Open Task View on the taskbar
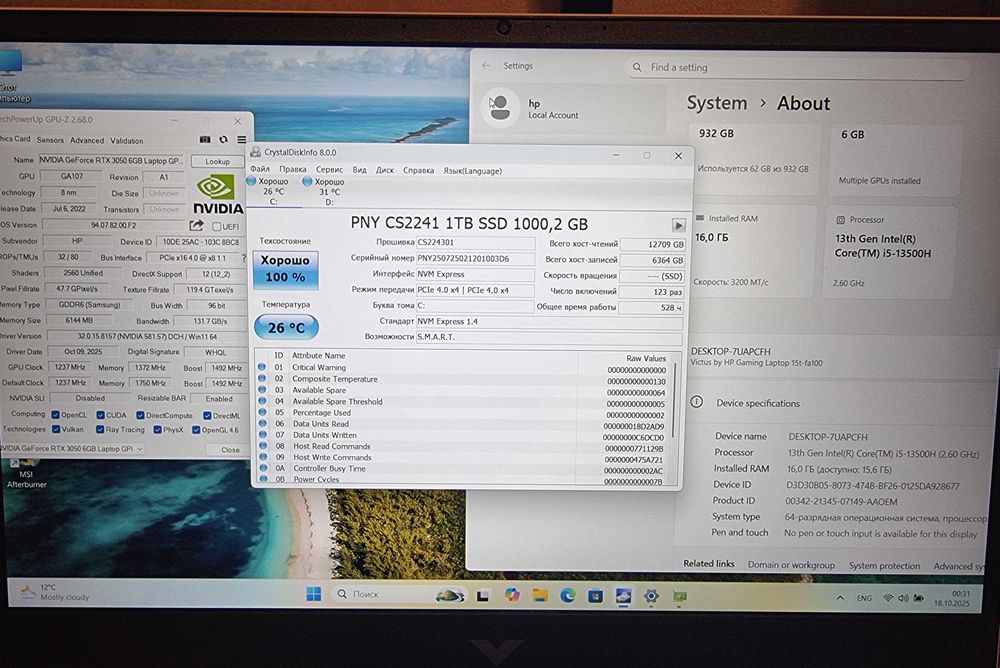Screen dimensions: 1000x668 [x=483, y=596]
